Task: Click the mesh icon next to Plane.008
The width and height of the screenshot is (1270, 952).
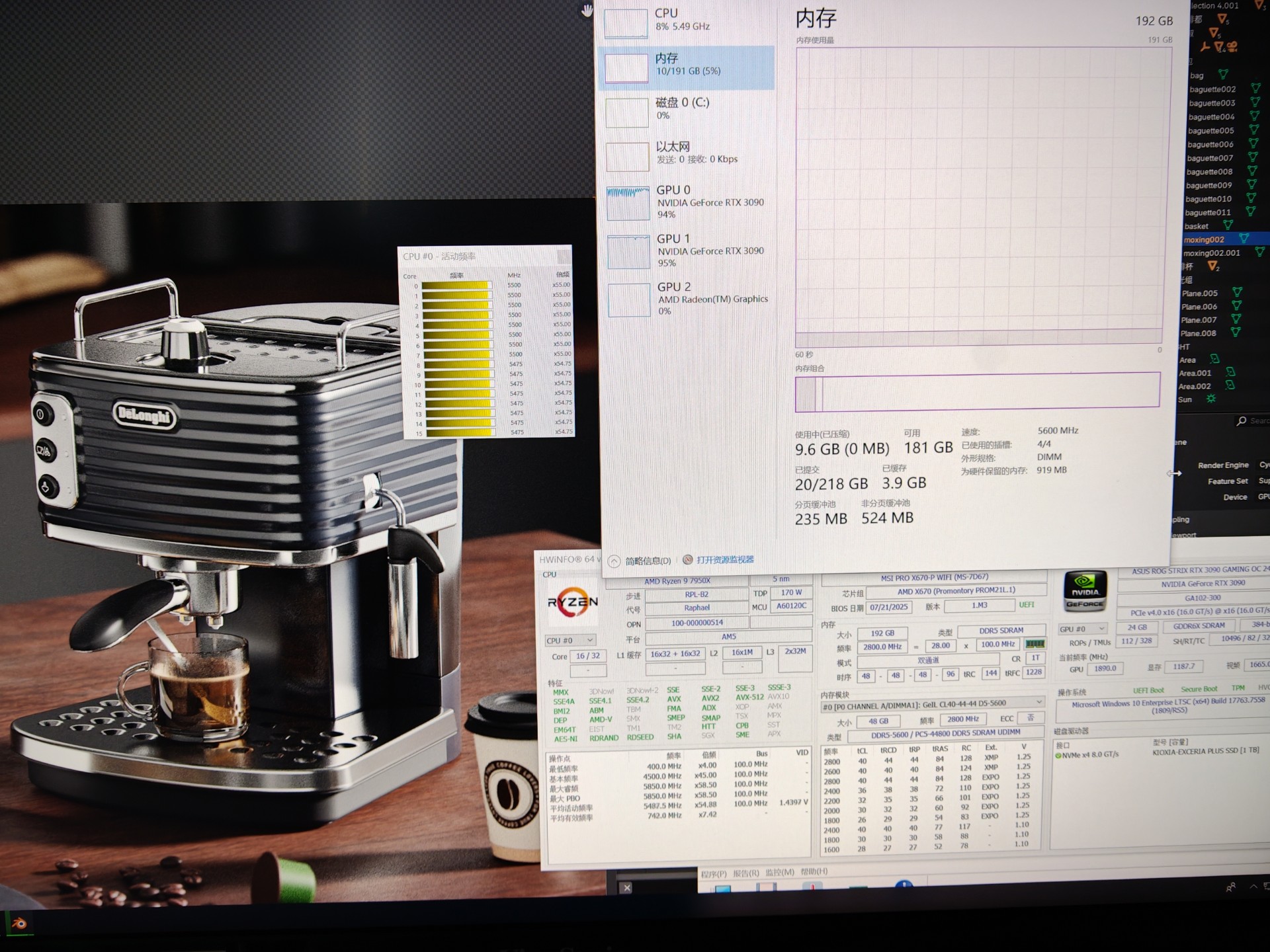Action: [1235, 333]
